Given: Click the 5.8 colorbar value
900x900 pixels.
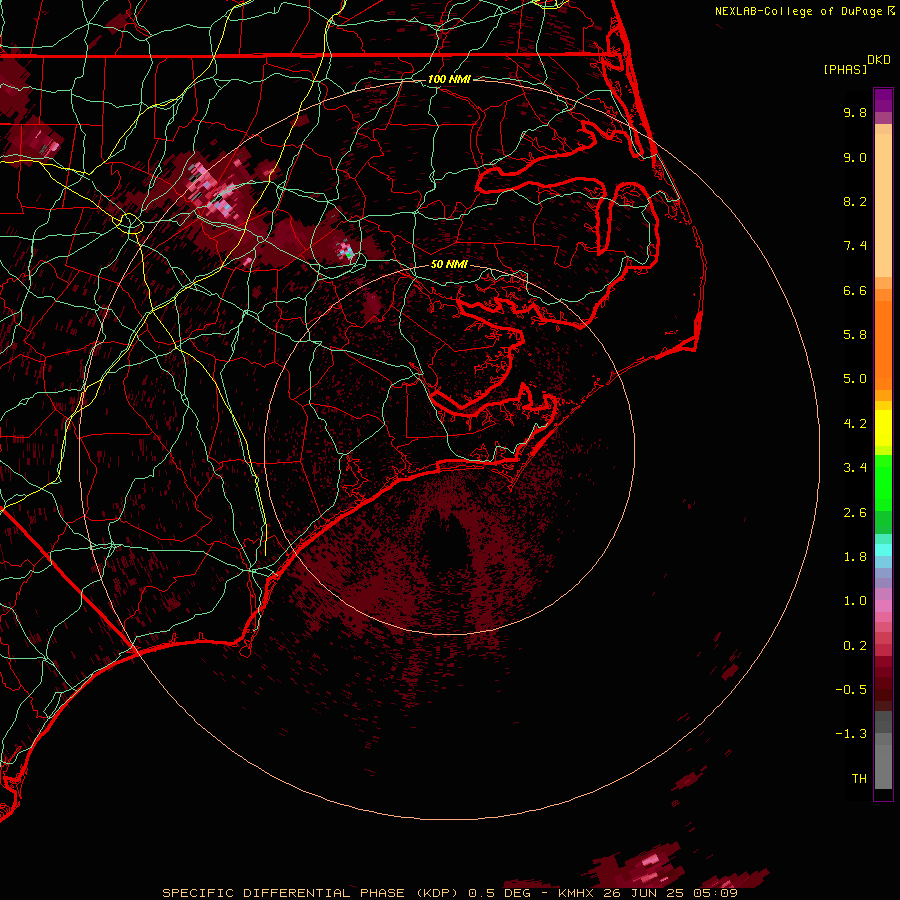Looking at the screenshot, I should pyautogui.click(x=855, y=335).
